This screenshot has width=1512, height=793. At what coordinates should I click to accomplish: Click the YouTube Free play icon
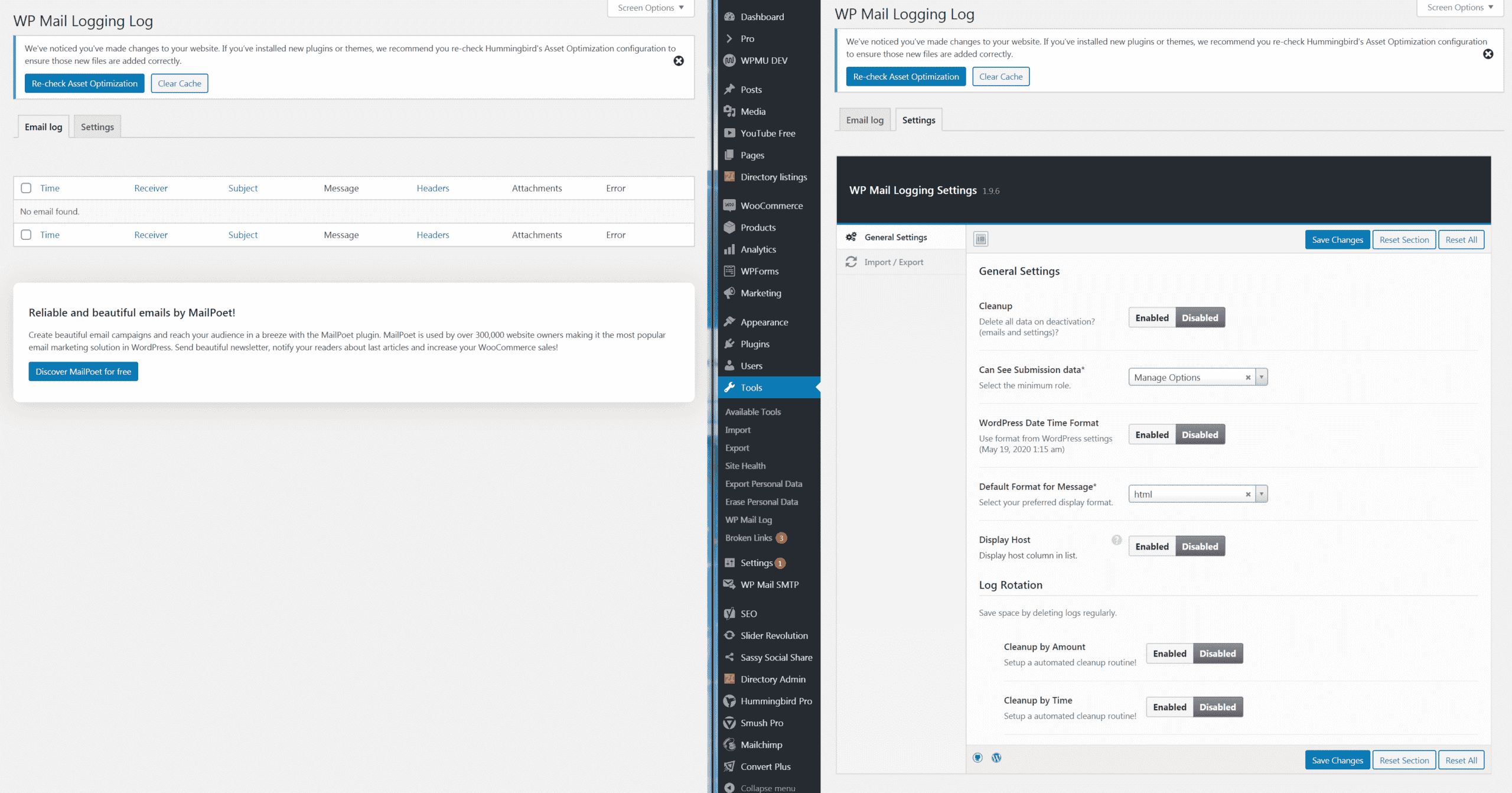tap(729, 133)
